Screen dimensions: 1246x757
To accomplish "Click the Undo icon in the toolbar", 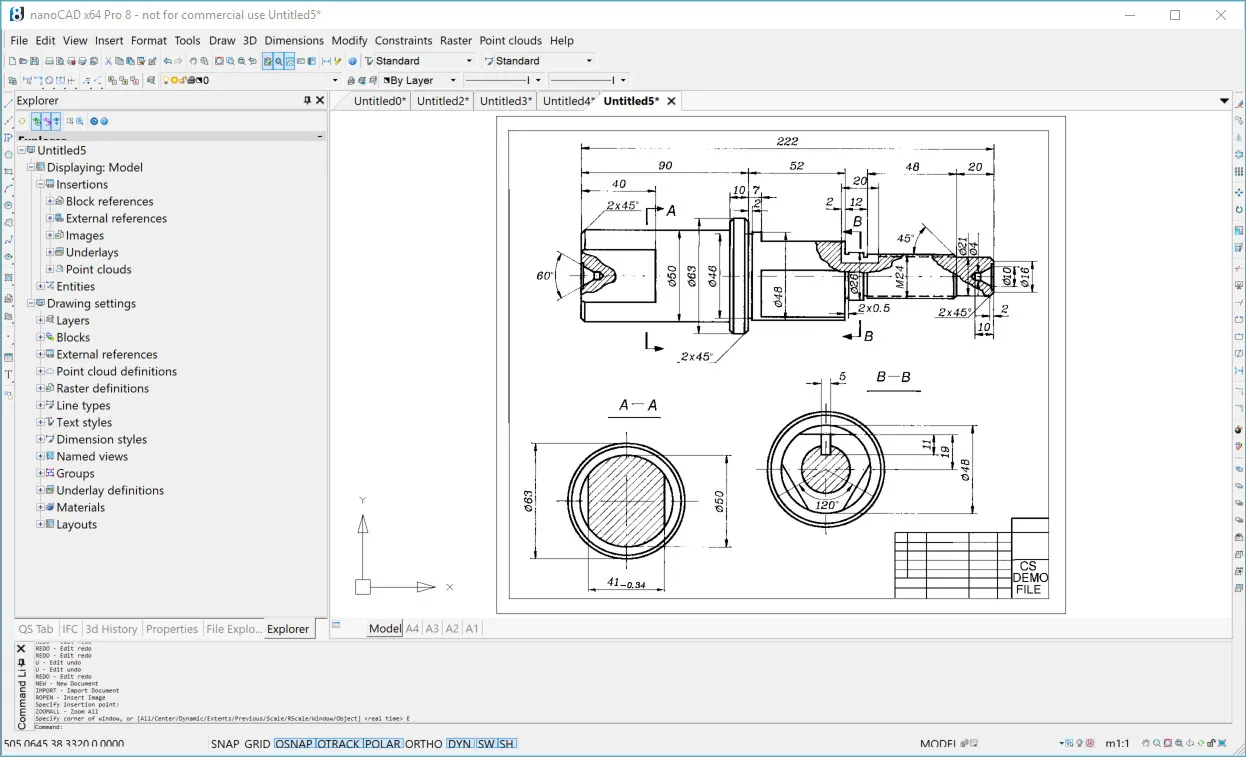I will 168,60.
